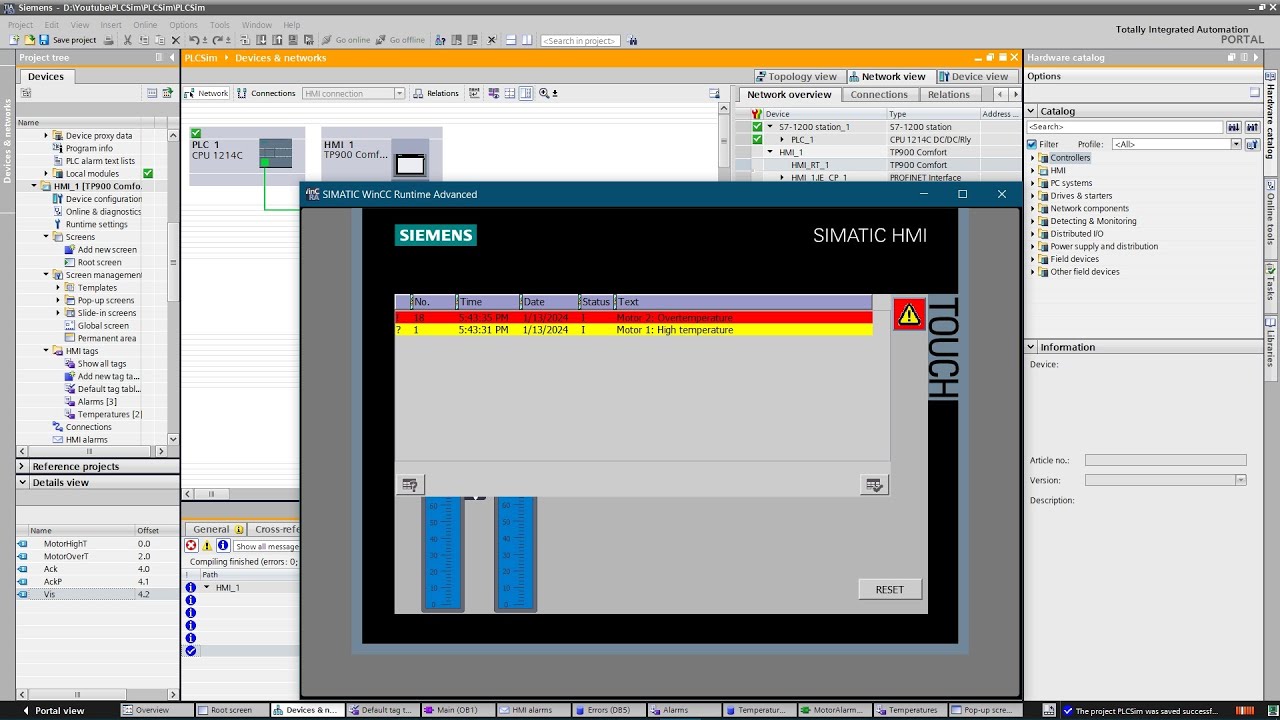
Task: Open the Profile dropdown in hardware catalog
Action: (1236, 144)
